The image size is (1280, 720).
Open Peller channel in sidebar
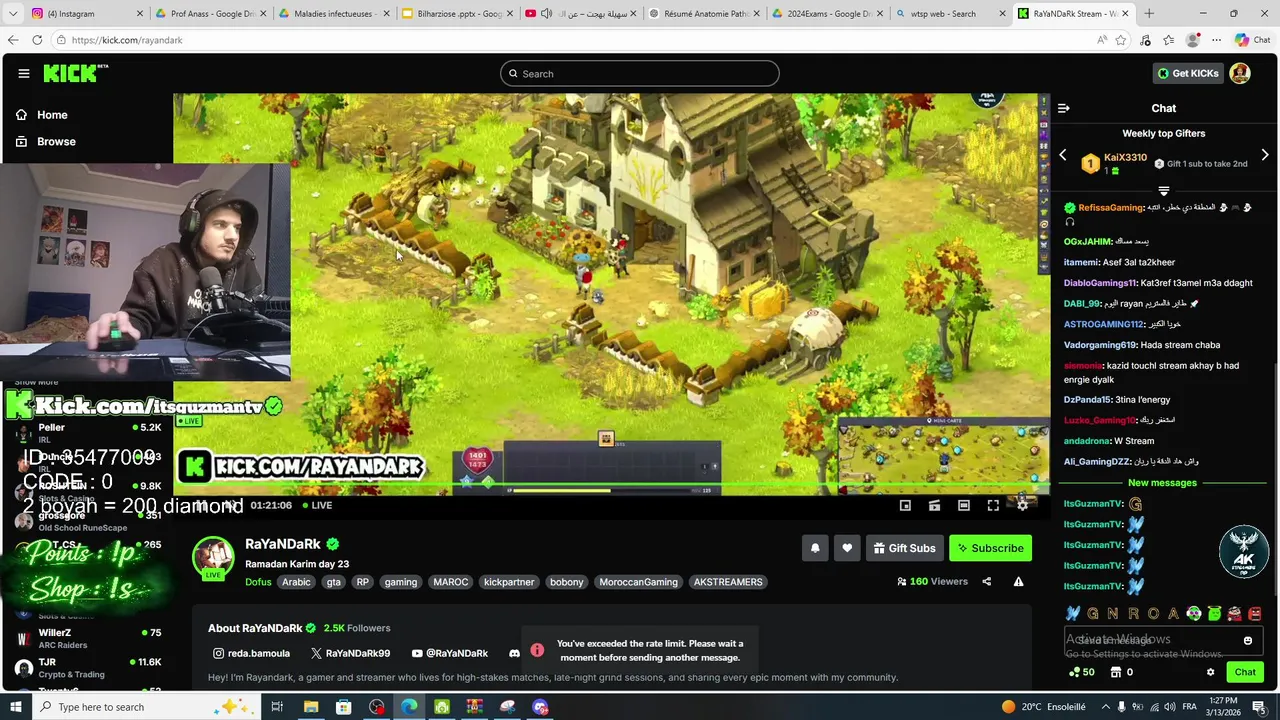coord(88,433)
